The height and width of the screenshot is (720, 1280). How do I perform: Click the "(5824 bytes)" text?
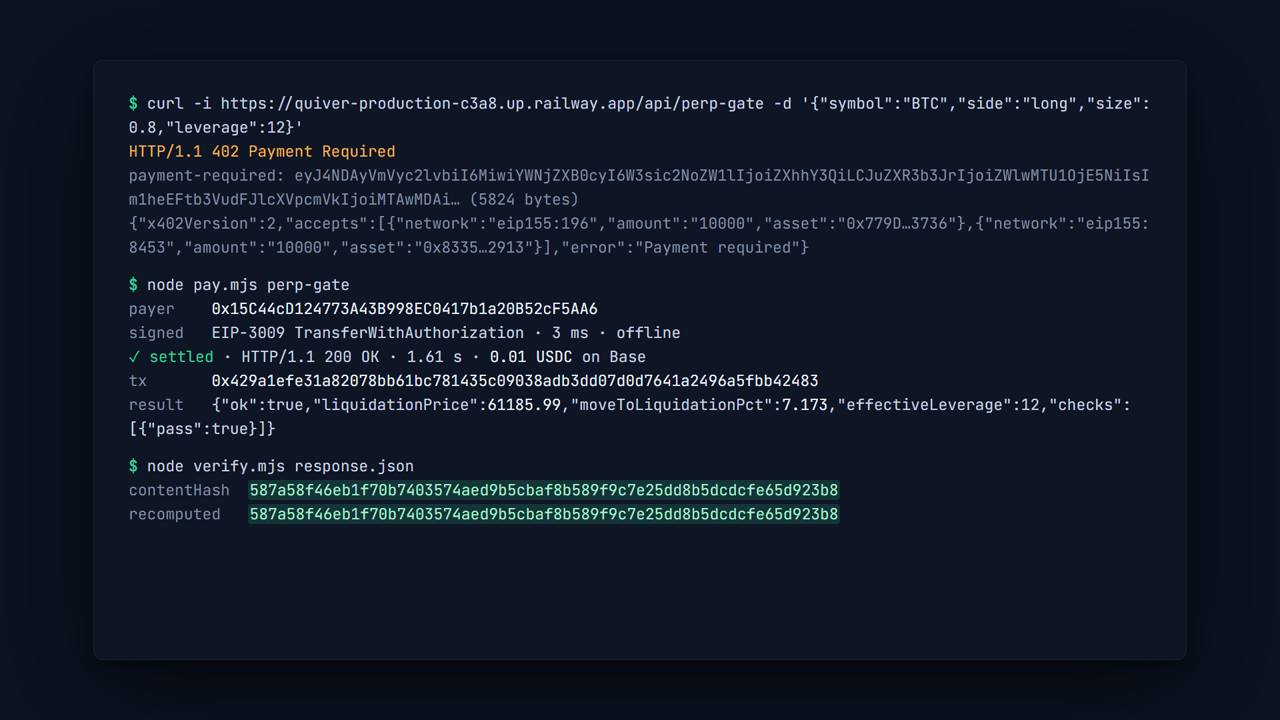point(523,199)
